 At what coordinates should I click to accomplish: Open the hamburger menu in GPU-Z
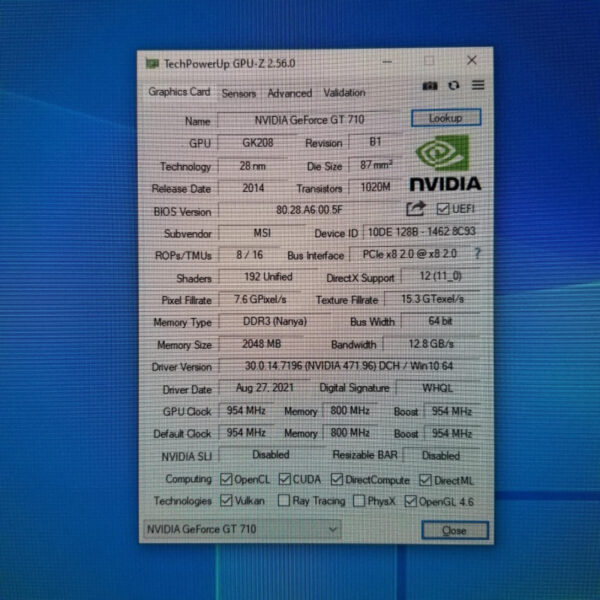pos(478,85)
